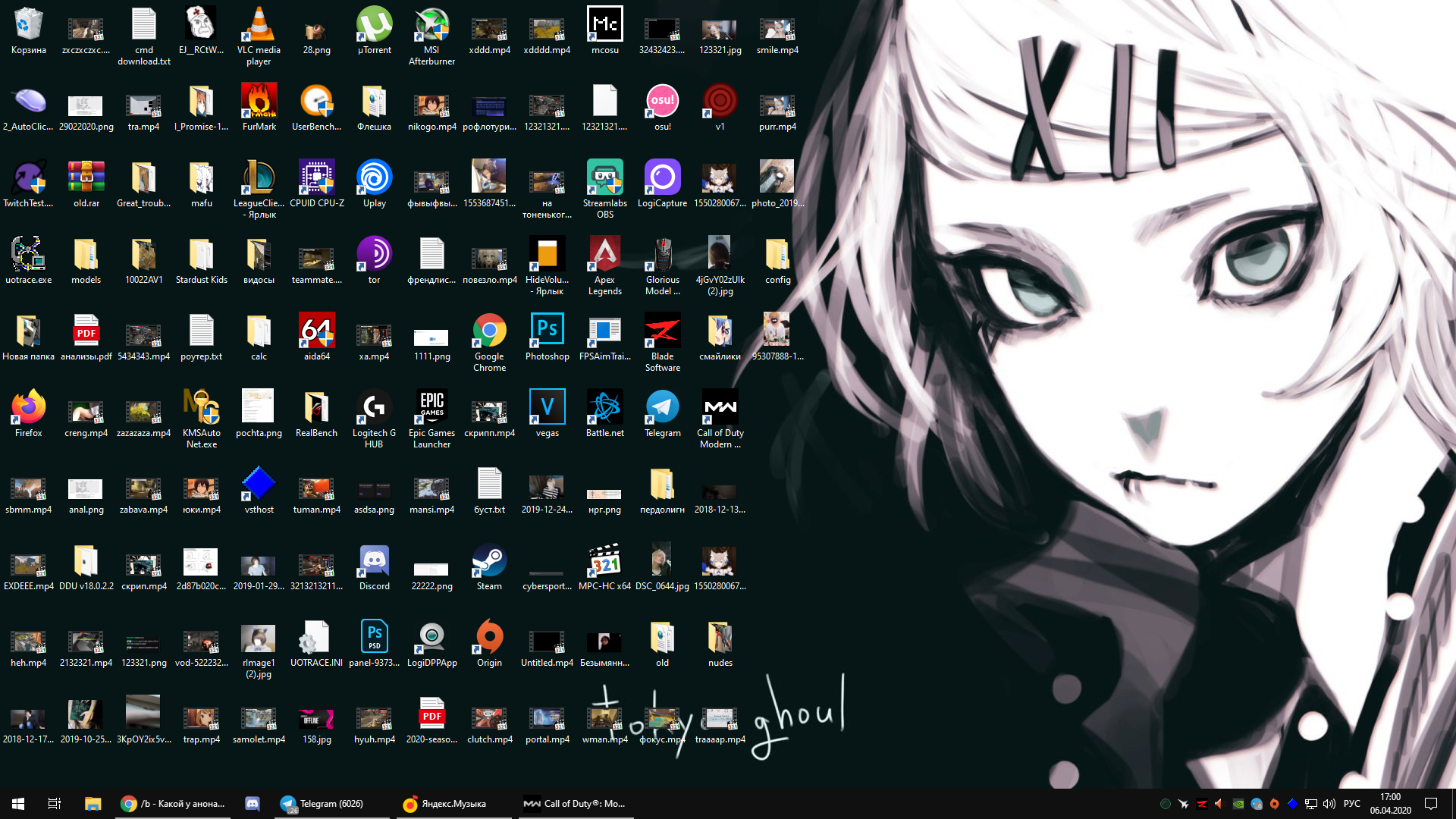
Task: Select the aida64 icon
Action: coord(316,338)
